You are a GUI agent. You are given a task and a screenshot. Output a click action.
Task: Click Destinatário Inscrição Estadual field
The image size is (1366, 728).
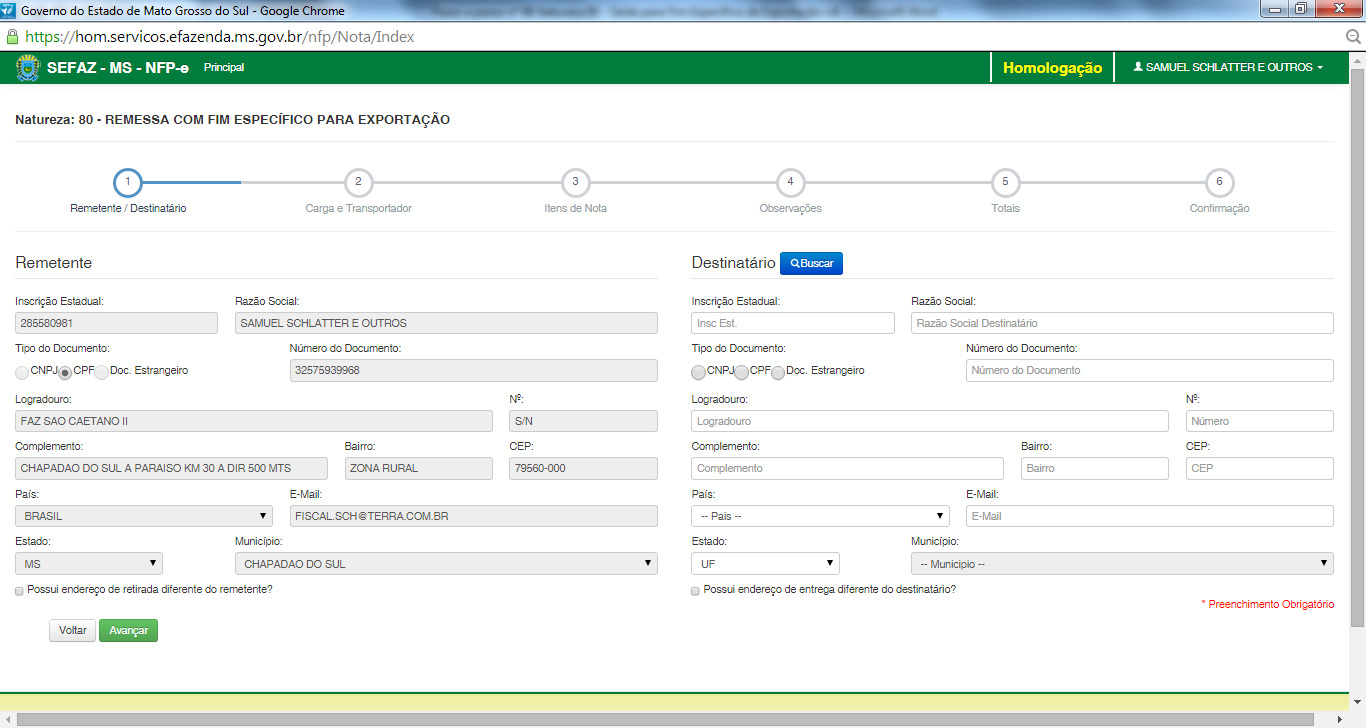pos(793,323)
